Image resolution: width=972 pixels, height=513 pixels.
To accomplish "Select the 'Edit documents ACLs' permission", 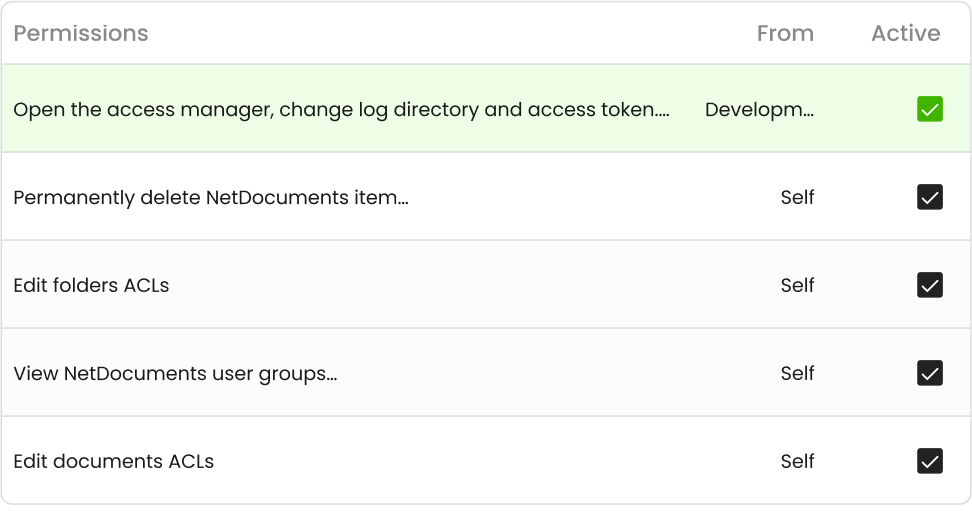I will click(x=113, y=461).
